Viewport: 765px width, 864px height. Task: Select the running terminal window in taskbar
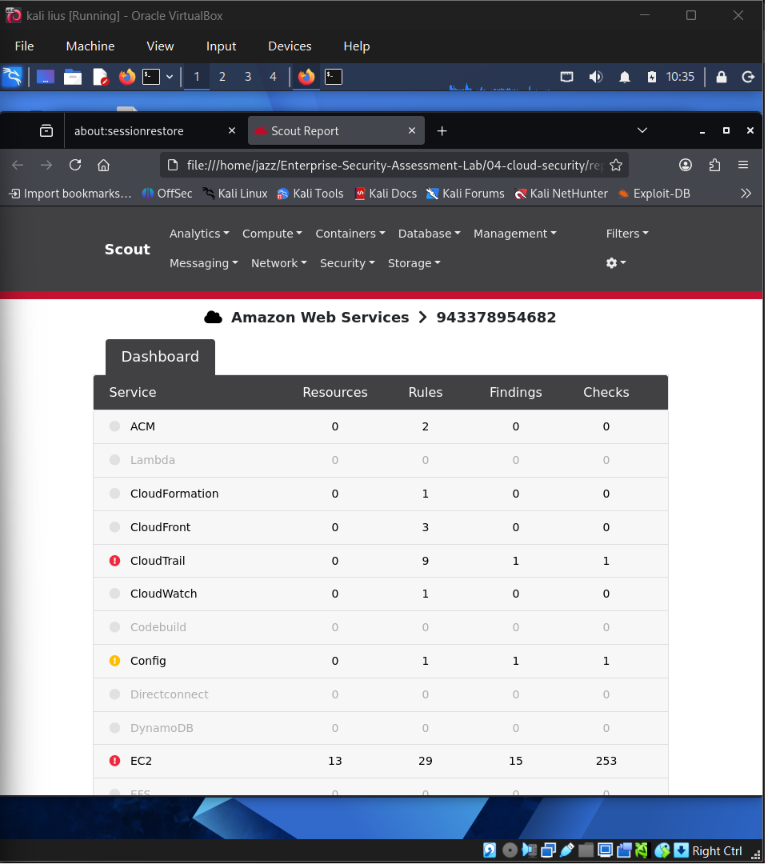click(333, 77)
